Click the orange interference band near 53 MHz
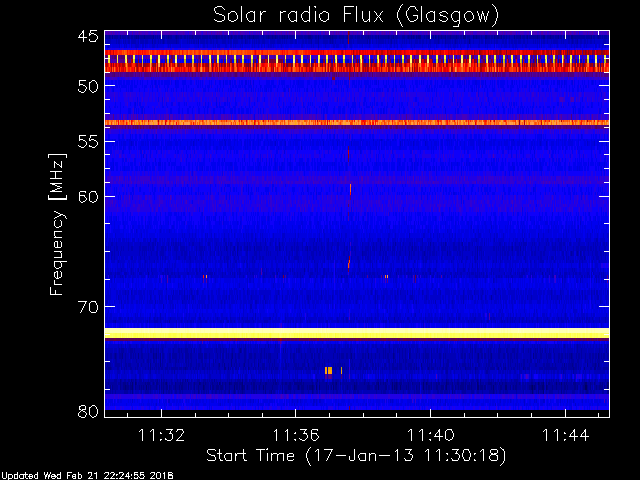Viewport: 640px width, 480px height. click(x=356, y=123)
